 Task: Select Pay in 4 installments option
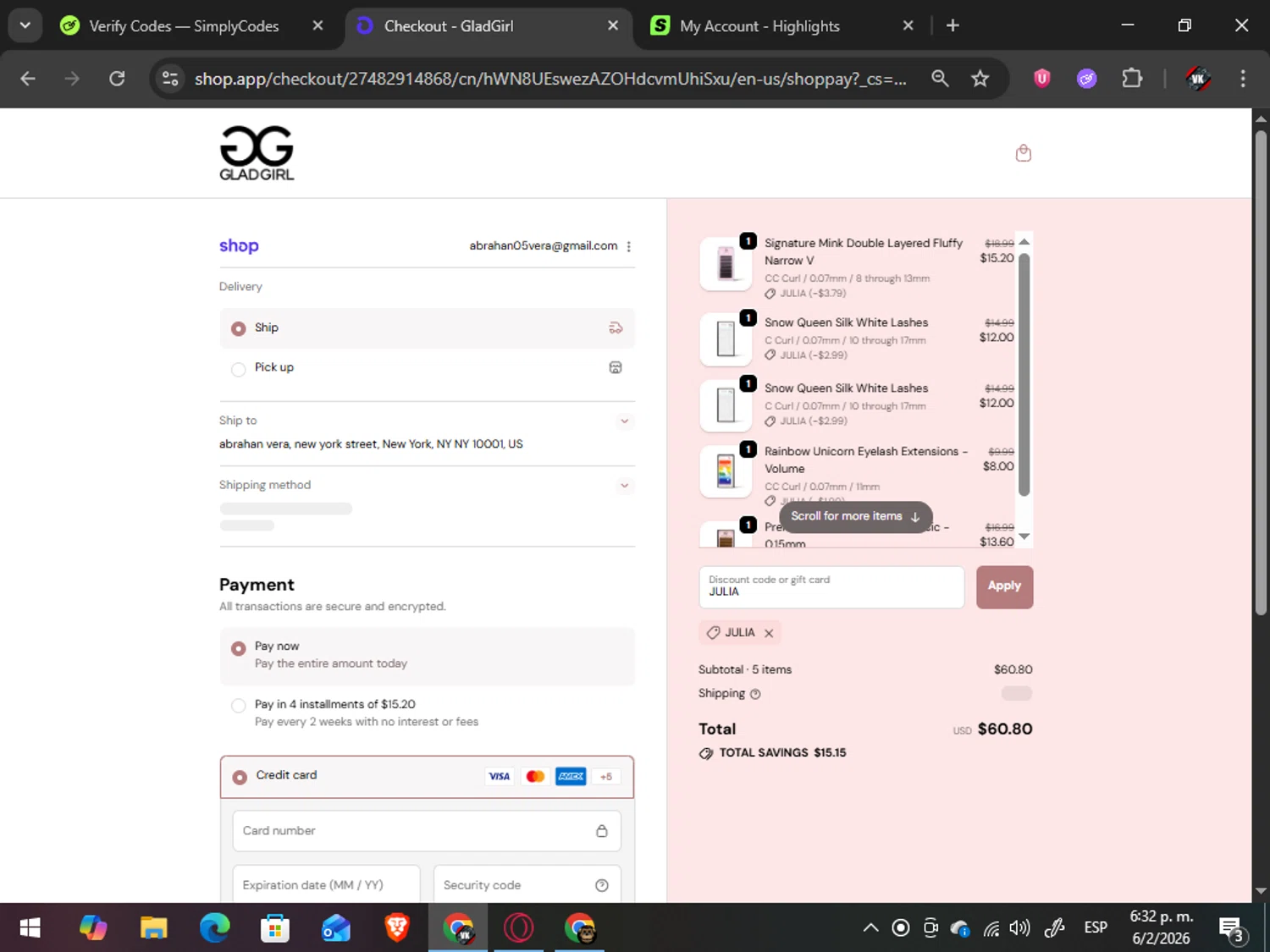pos(427,713)
